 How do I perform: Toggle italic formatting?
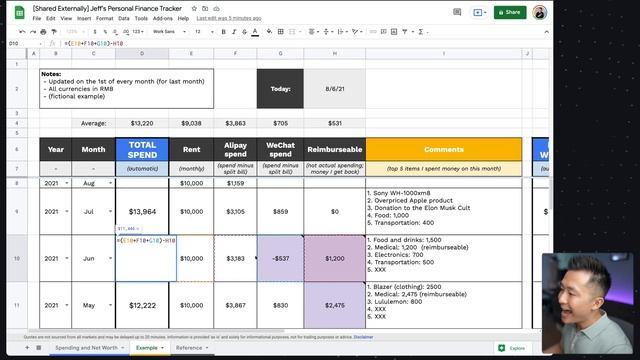pos(234,32)
